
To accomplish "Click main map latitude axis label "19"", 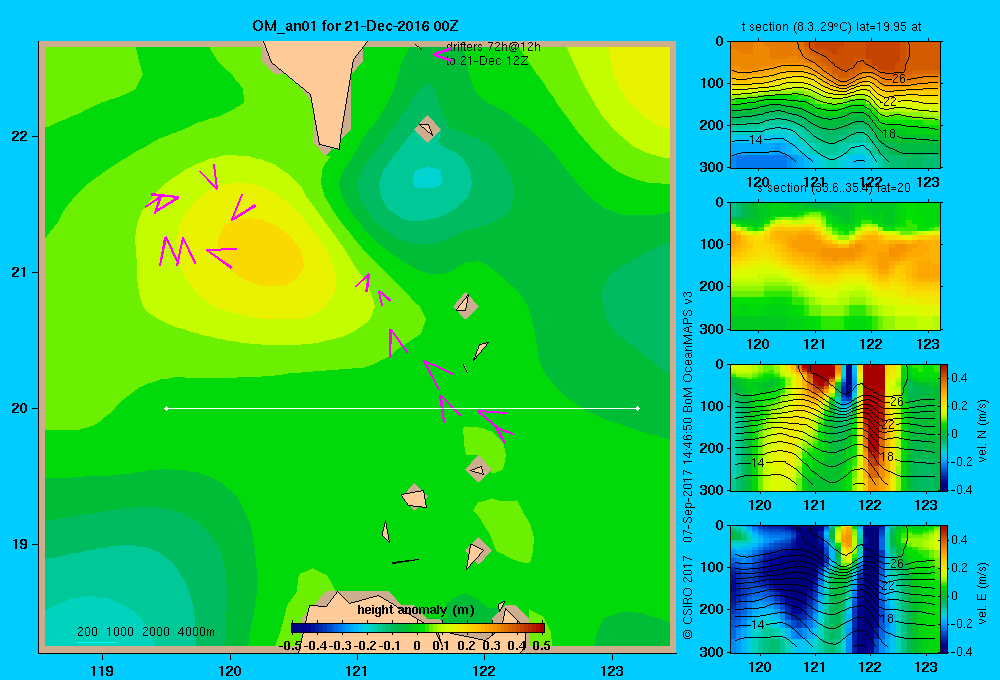I will [x=20, y=544].
